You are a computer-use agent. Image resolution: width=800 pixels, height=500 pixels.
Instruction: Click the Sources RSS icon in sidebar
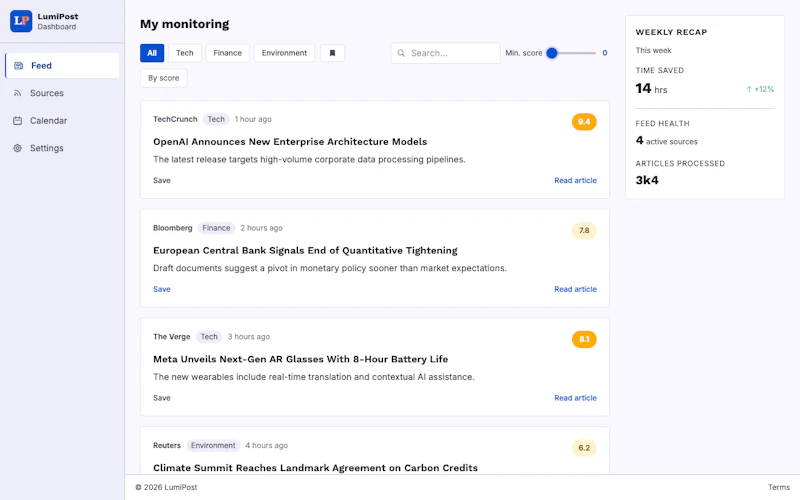(17, 93)
